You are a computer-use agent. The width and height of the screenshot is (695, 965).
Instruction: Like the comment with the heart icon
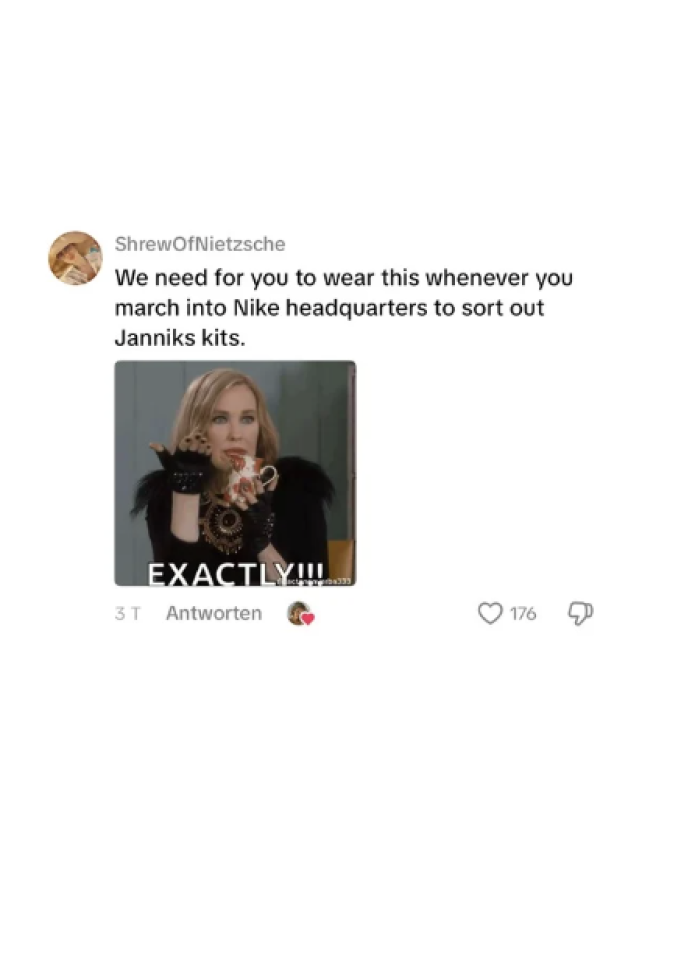490,613
